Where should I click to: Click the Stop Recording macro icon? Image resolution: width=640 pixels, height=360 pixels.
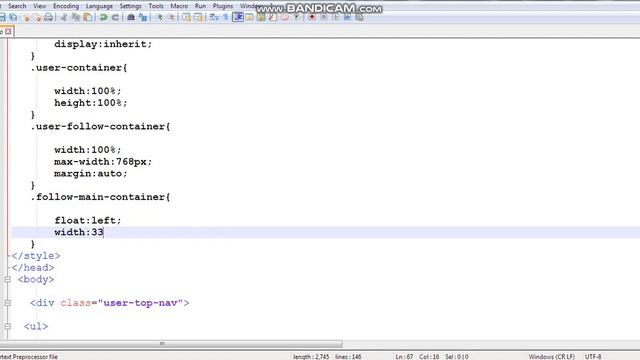324,17
